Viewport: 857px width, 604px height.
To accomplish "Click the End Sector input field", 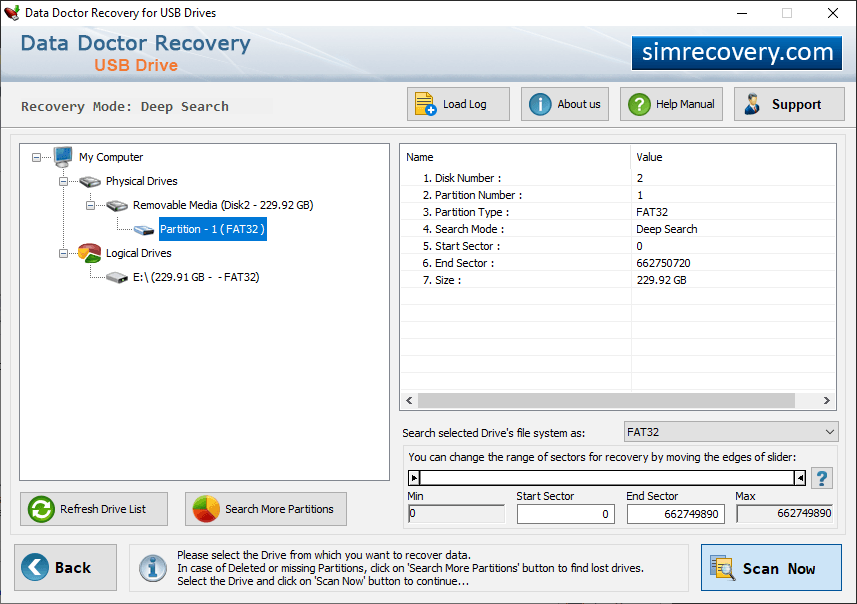I will pos(676,514).
